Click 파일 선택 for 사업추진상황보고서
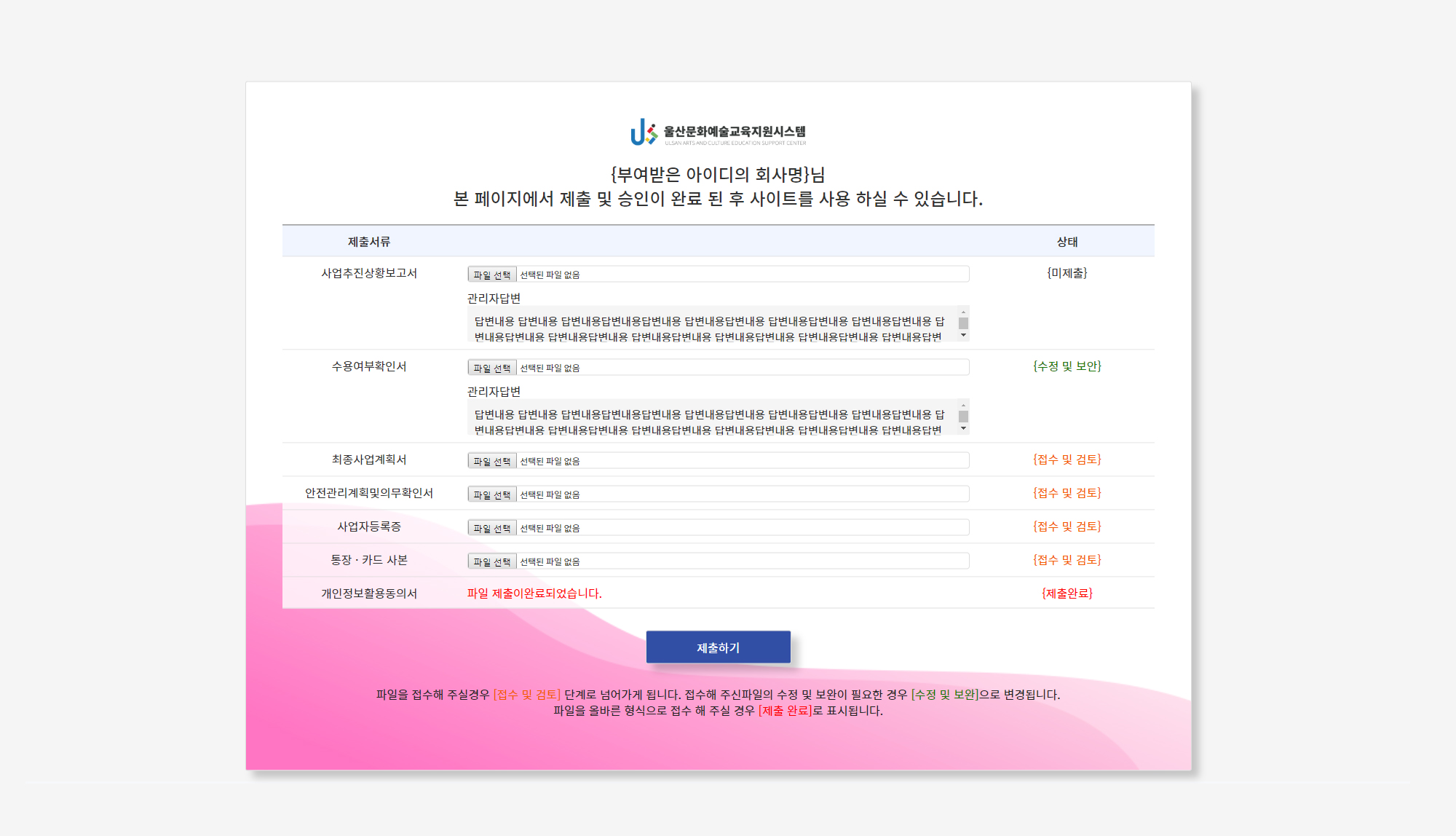Screen dimensions: 1456x836 click(492, 273)
